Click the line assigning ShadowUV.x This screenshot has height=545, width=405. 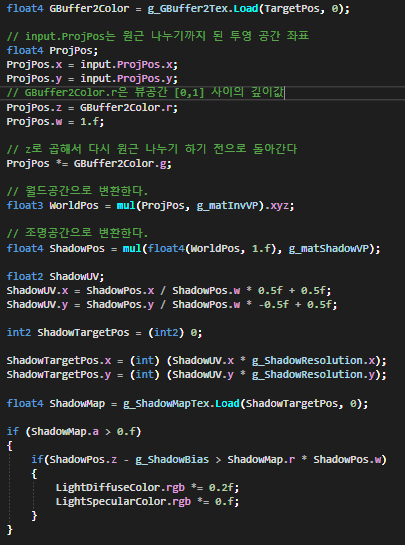[169, 291]
